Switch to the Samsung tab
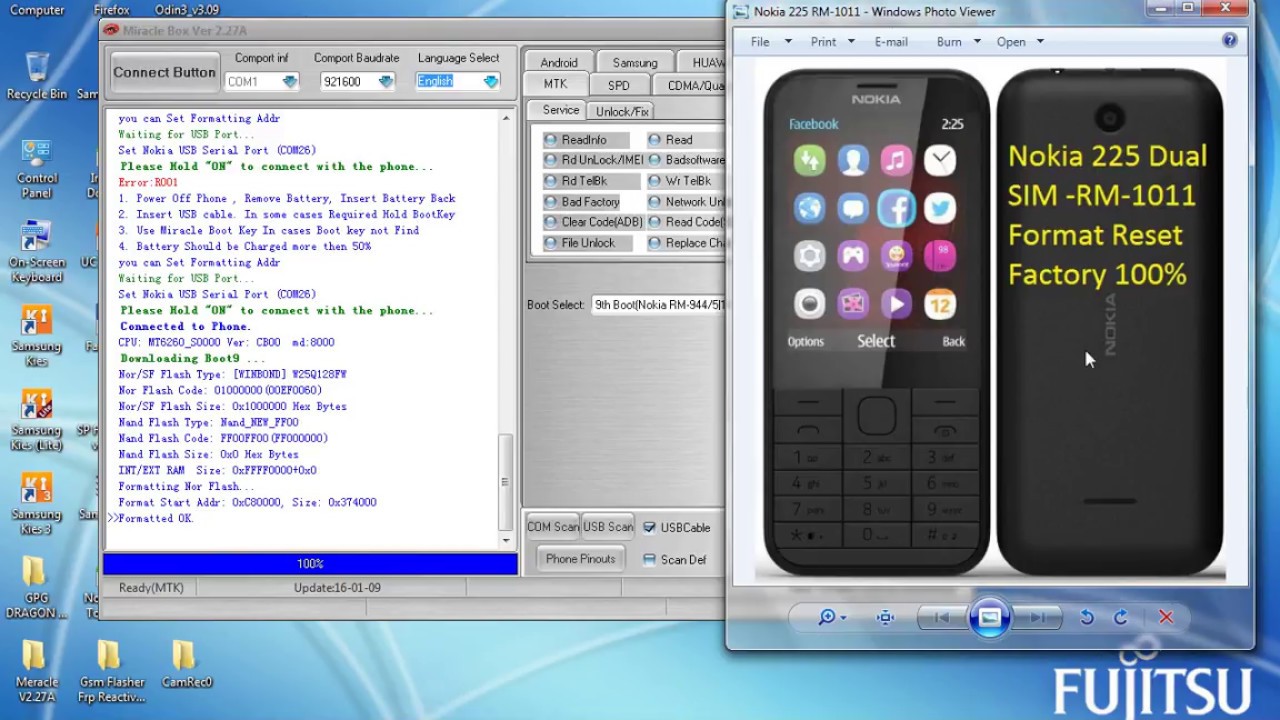1280x720 pixels. (635, 62)
